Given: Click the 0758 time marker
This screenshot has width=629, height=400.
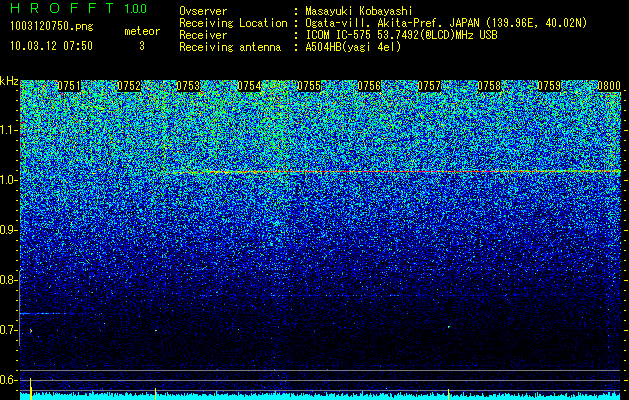Looking at the screenshot, I should pos(489,86).
